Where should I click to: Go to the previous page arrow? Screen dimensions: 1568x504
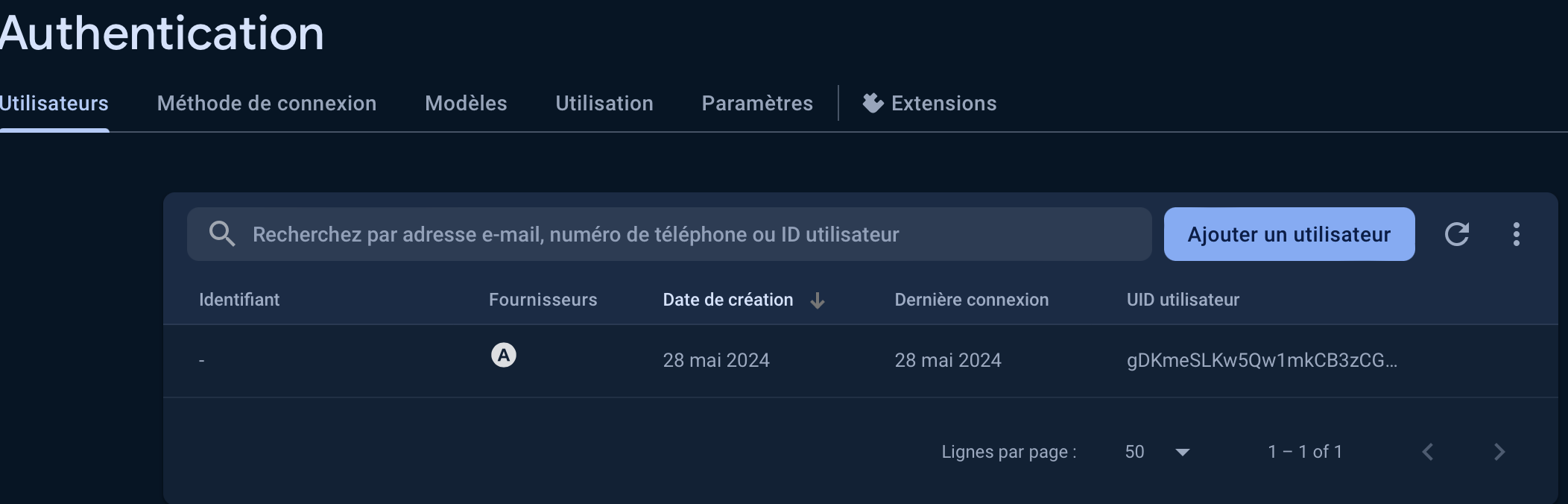pyautogui.click(x=1428, y=452)
